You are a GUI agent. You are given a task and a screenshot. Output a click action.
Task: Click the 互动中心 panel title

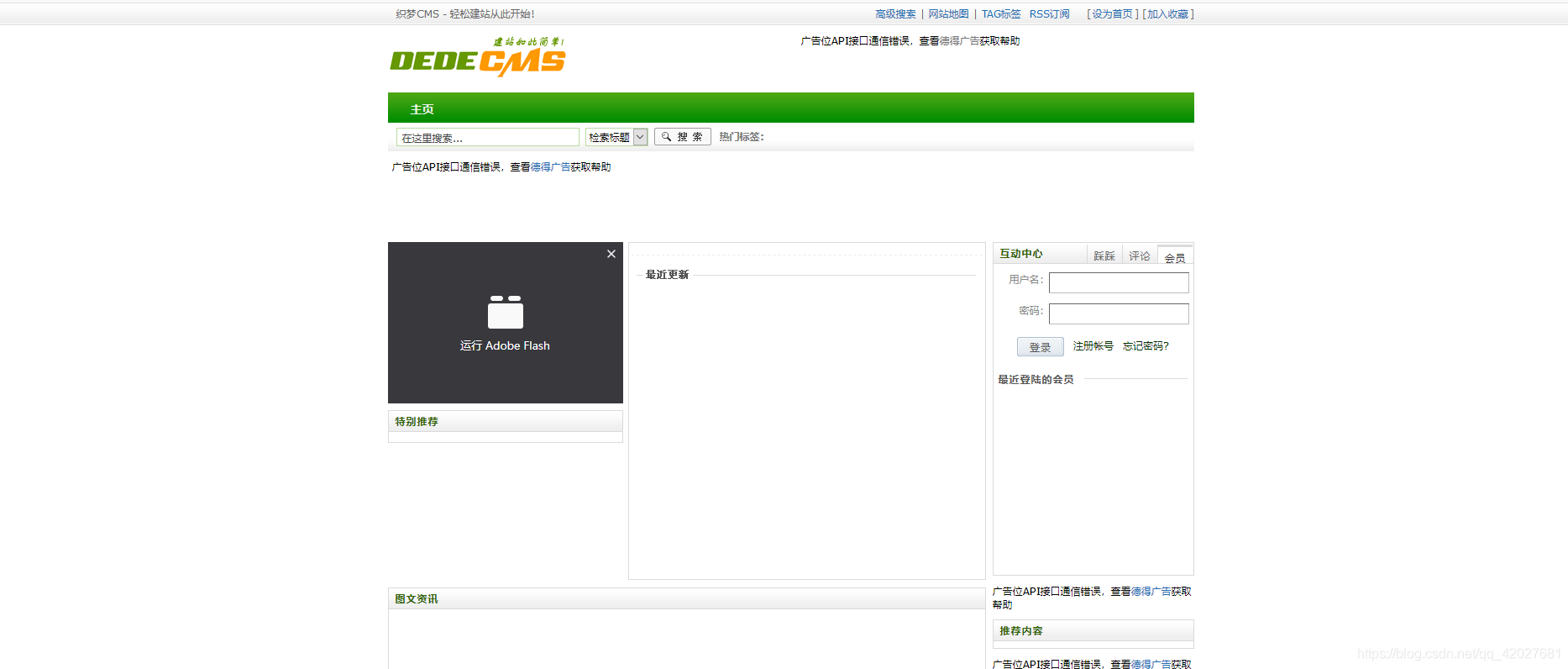(x=1021, y=254)
